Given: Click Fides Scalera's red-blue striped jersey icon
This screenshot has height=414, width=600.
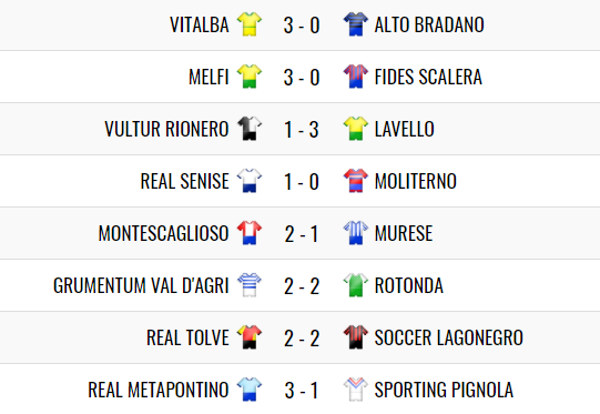Looking at the screenshot, I should tap(356, 77).
